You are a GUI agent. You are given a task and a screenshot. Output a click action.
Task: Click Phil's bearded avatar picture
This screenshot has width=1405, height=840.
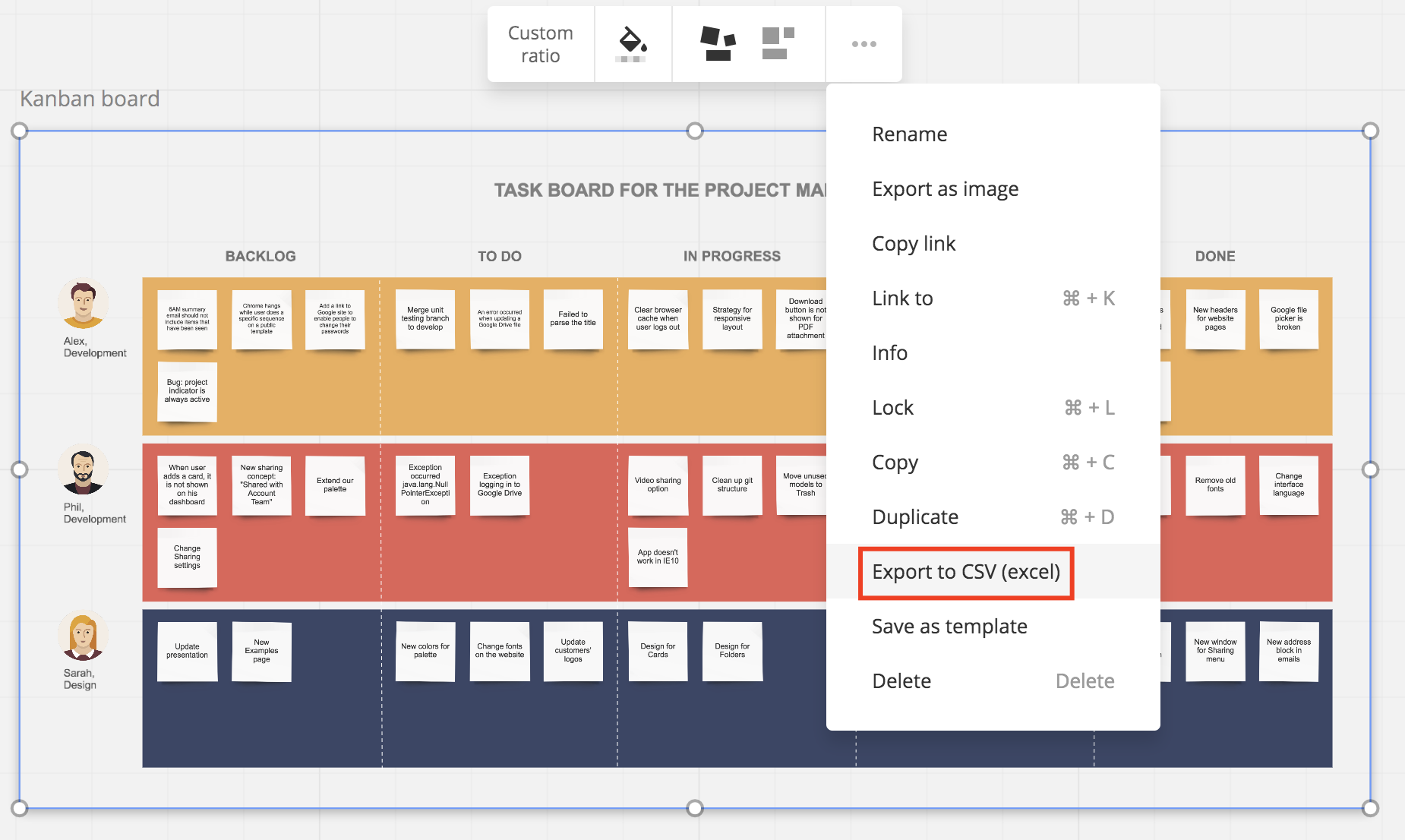[83, 470]
